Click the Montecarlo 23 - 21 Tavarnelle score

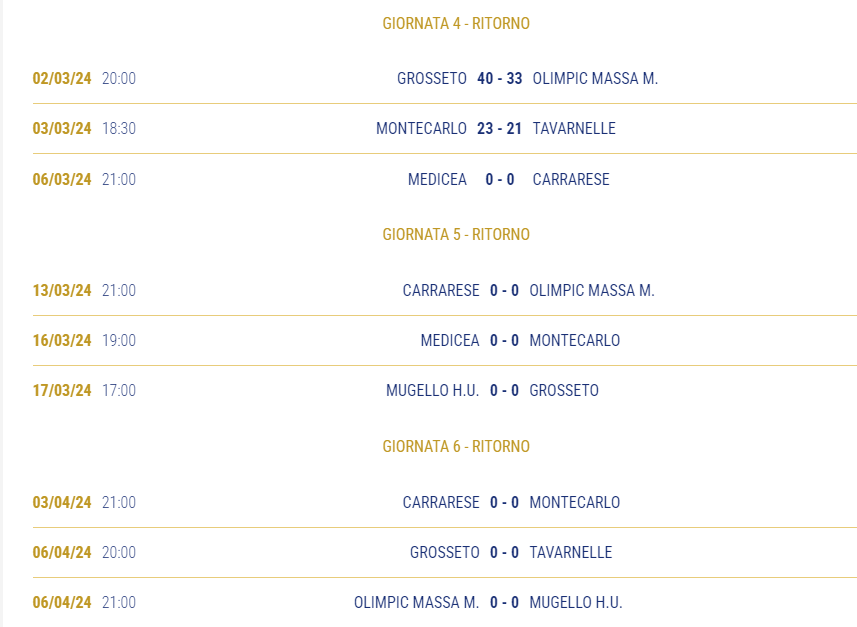(x=500, y=128)
